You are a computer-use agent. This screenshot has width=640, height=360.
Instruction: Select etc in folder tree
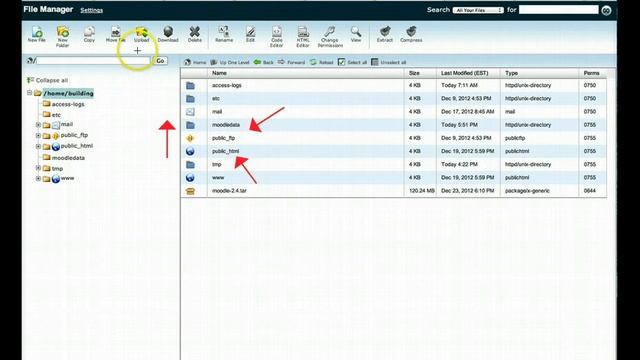(x=56, y=115)
